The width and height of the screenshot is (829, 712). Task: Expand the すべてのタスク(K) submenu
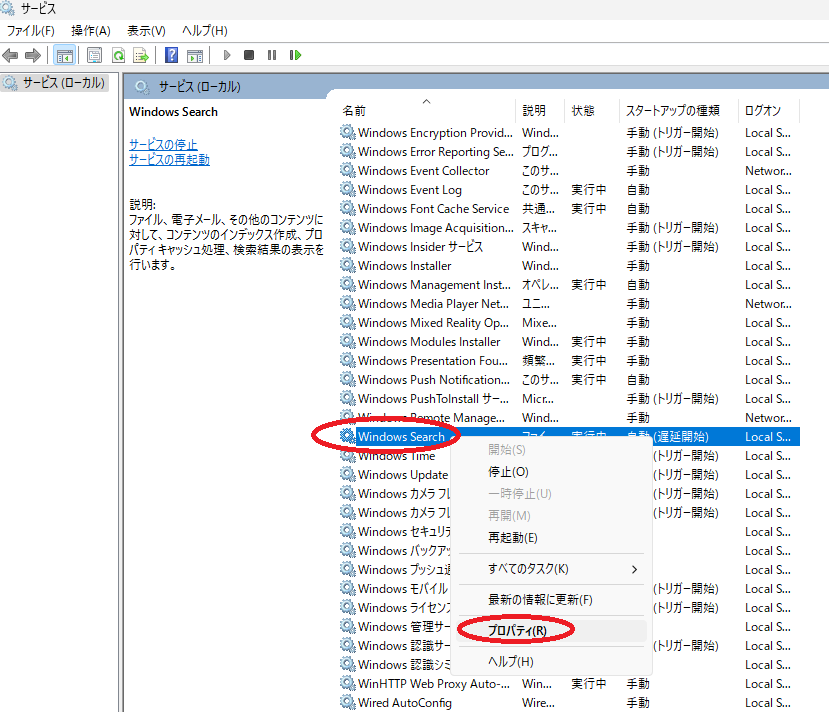tap(551, 569)
